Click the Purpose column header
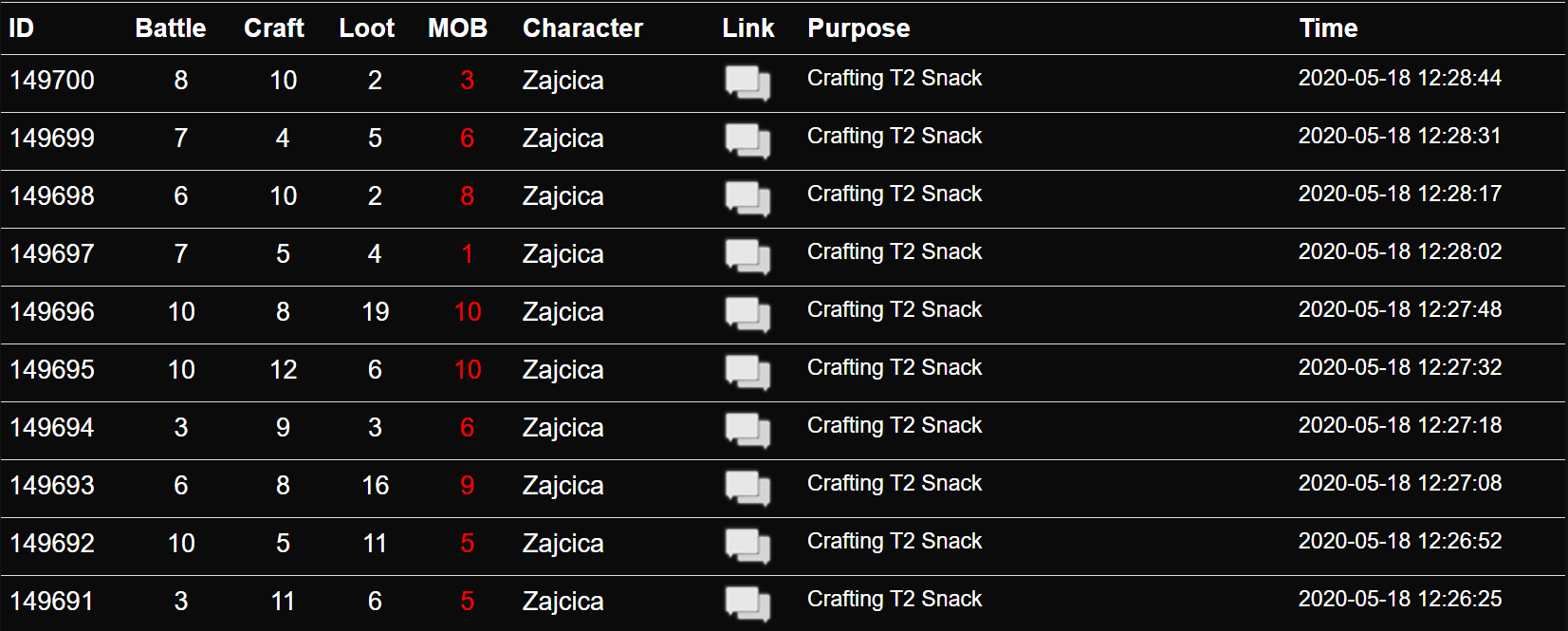This screenshot has width=1568, height=631. point(858,28)
